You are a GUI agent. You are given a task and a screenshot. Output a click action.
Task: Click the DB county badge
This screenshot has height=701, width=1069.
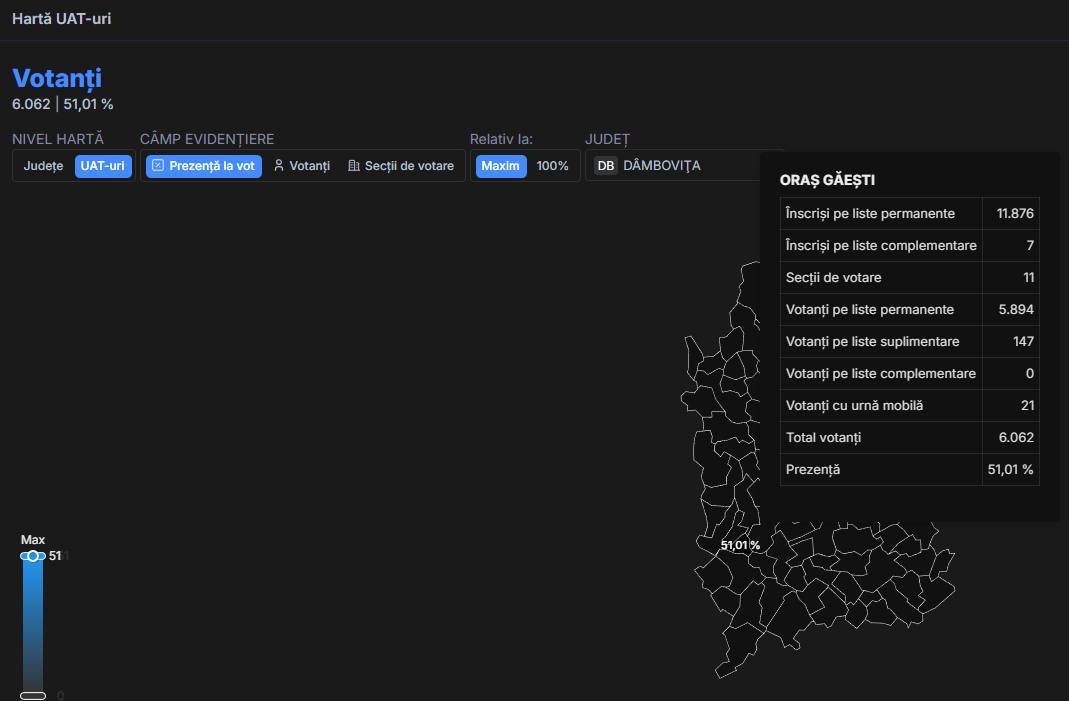(605, 166)
